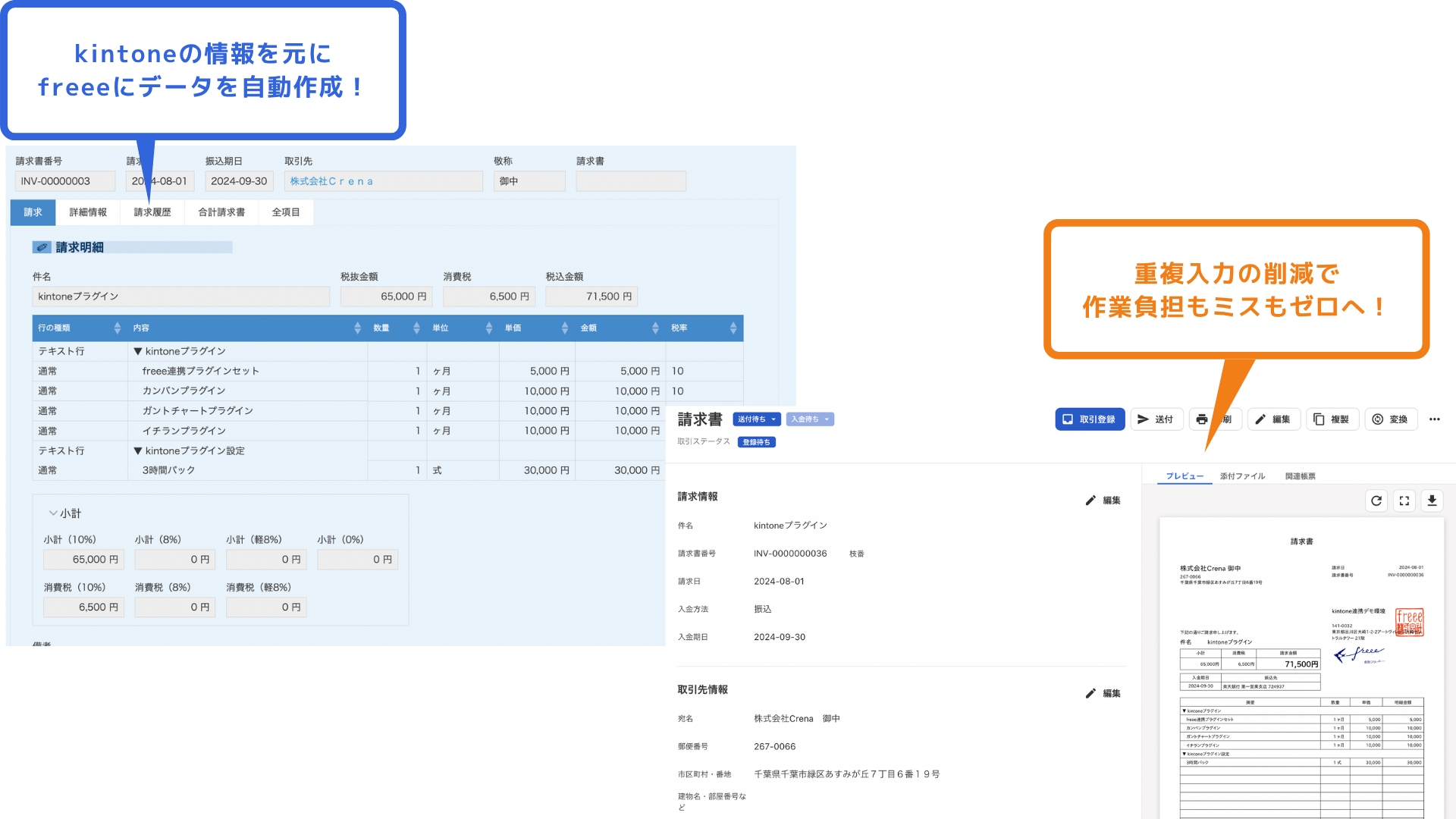Screen dimensions: 1456x819
Task: Sort by 単価 column arrows
Action: 564,328
